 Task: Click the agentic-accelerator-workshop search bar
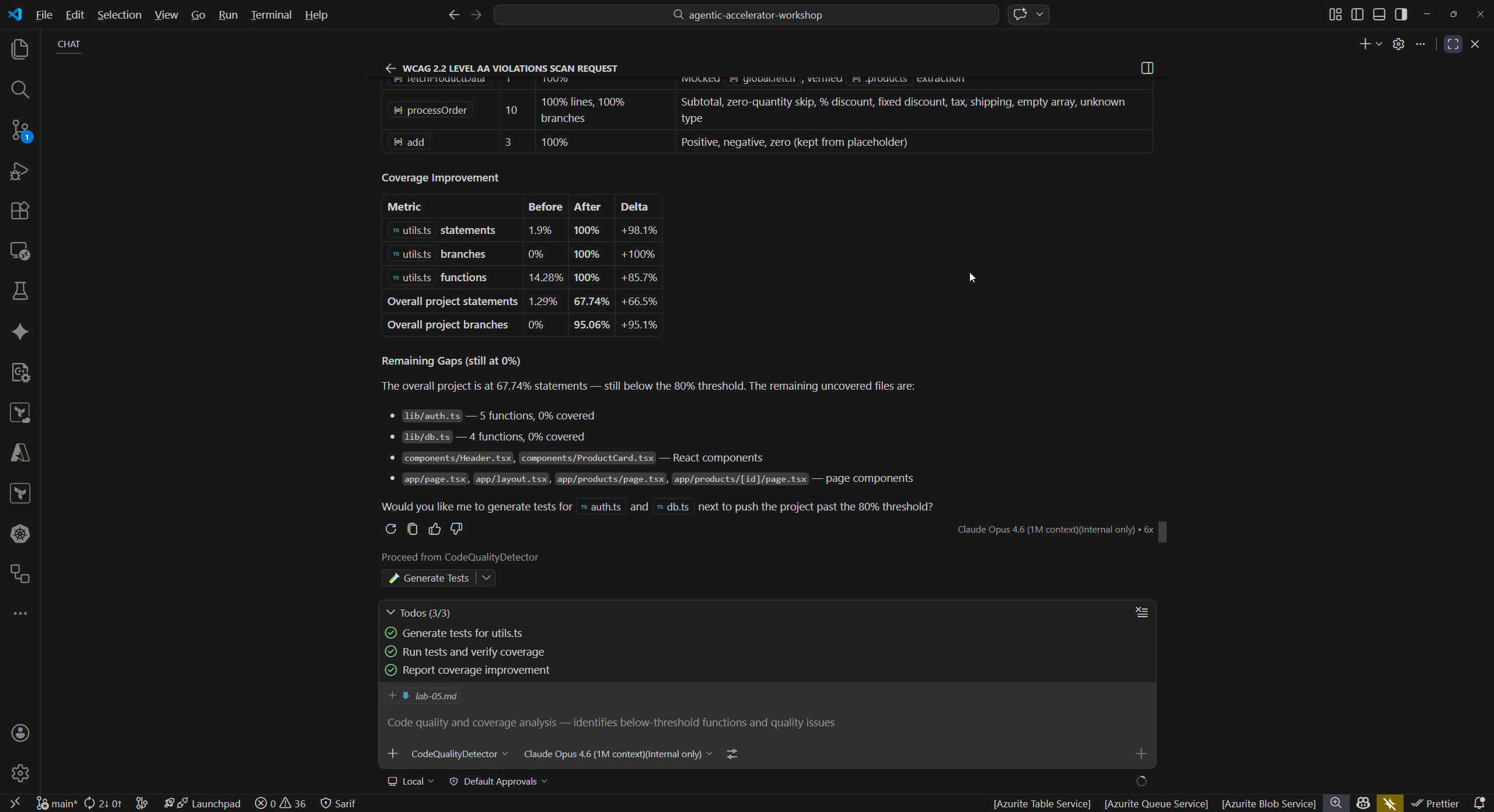pyautogui.click(x=746, y=15)
